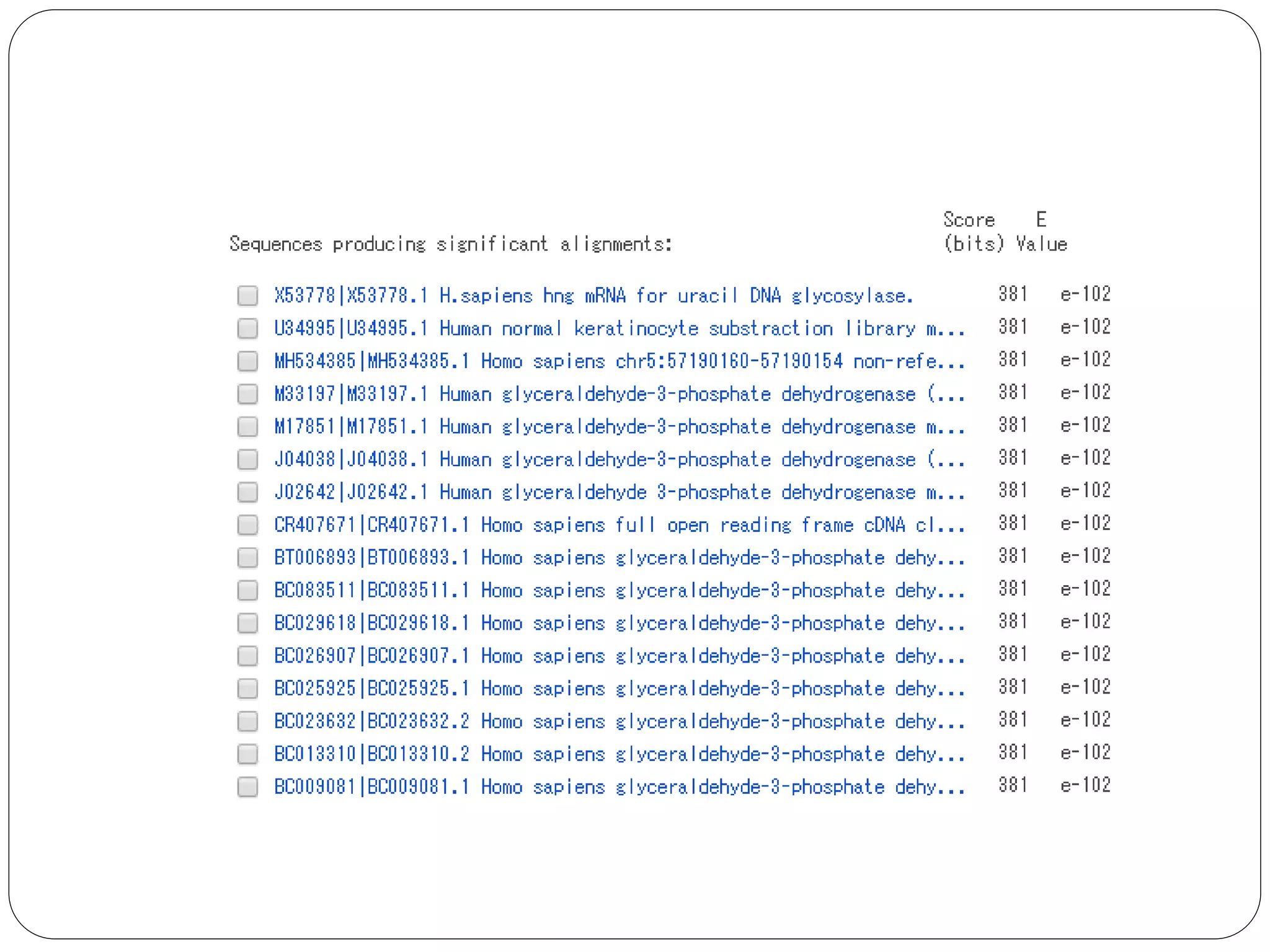Mark the CR407671 full open reading frame checkbox
The width and height of the screenshot is (1270, 952).
click(x=247, y=525)
